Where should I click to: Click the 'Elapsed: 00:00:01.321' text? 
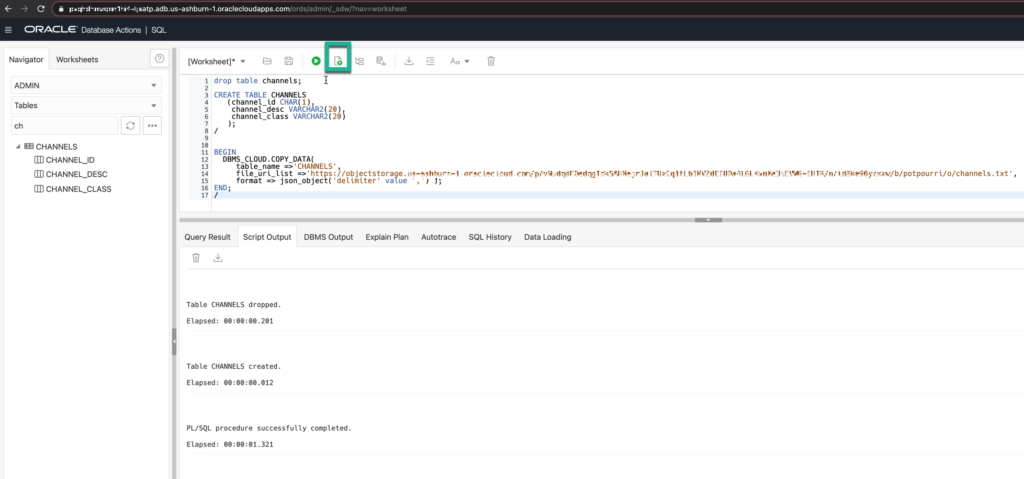coord(230,444)
